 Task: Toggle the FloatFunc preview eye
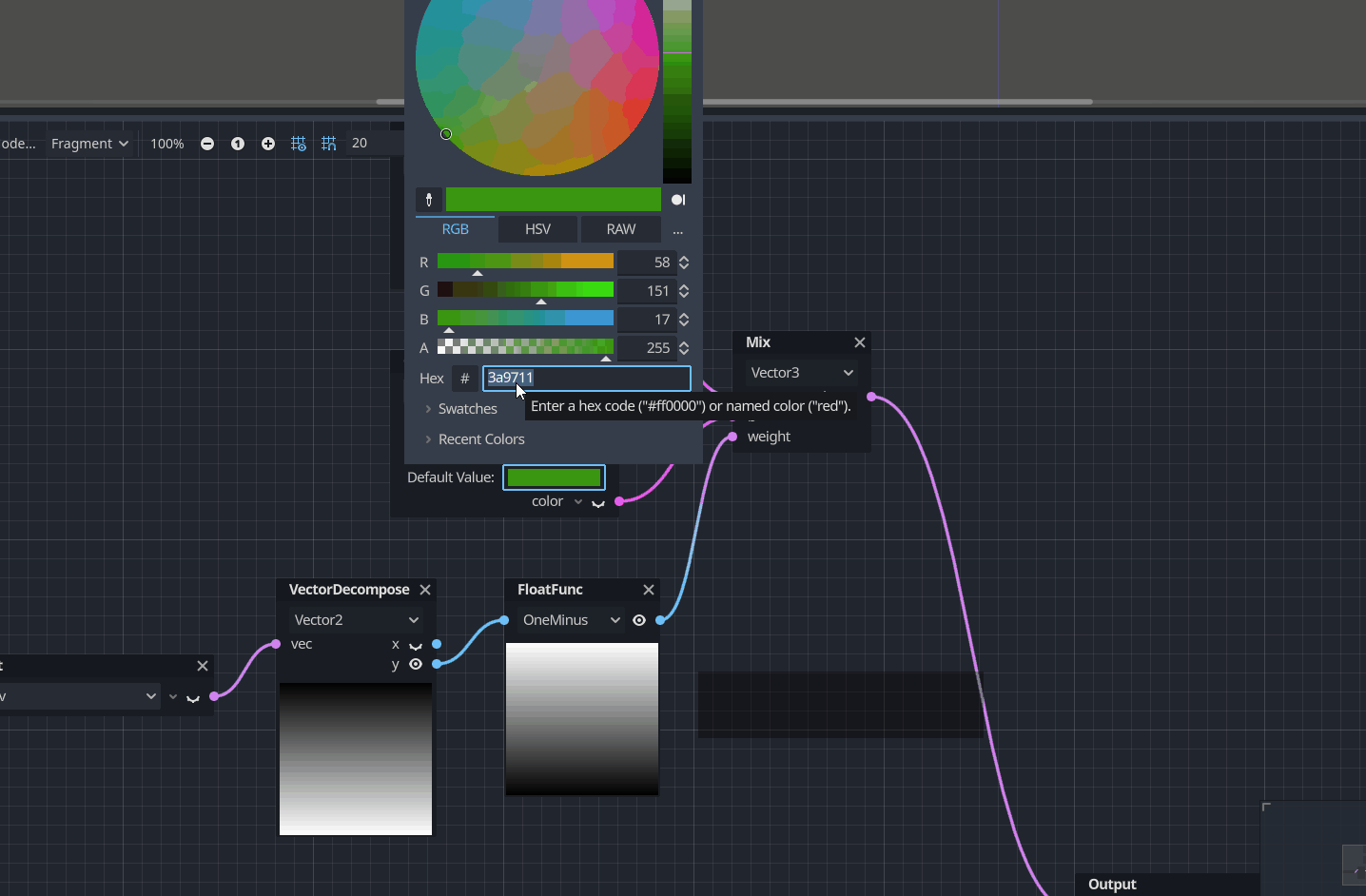tap(638, 620)
